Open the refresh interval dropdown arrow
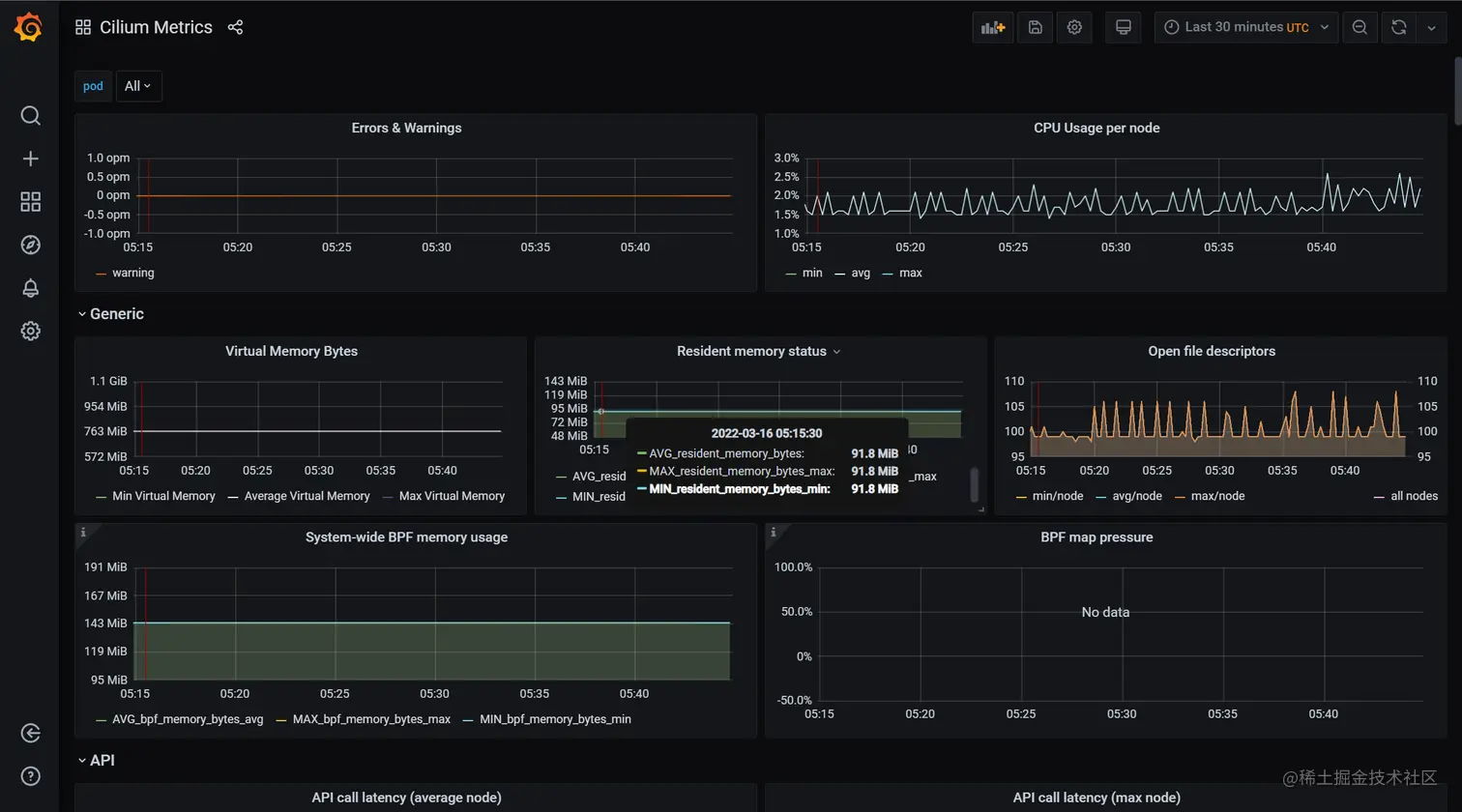1462x812 pixels. 1431,27
